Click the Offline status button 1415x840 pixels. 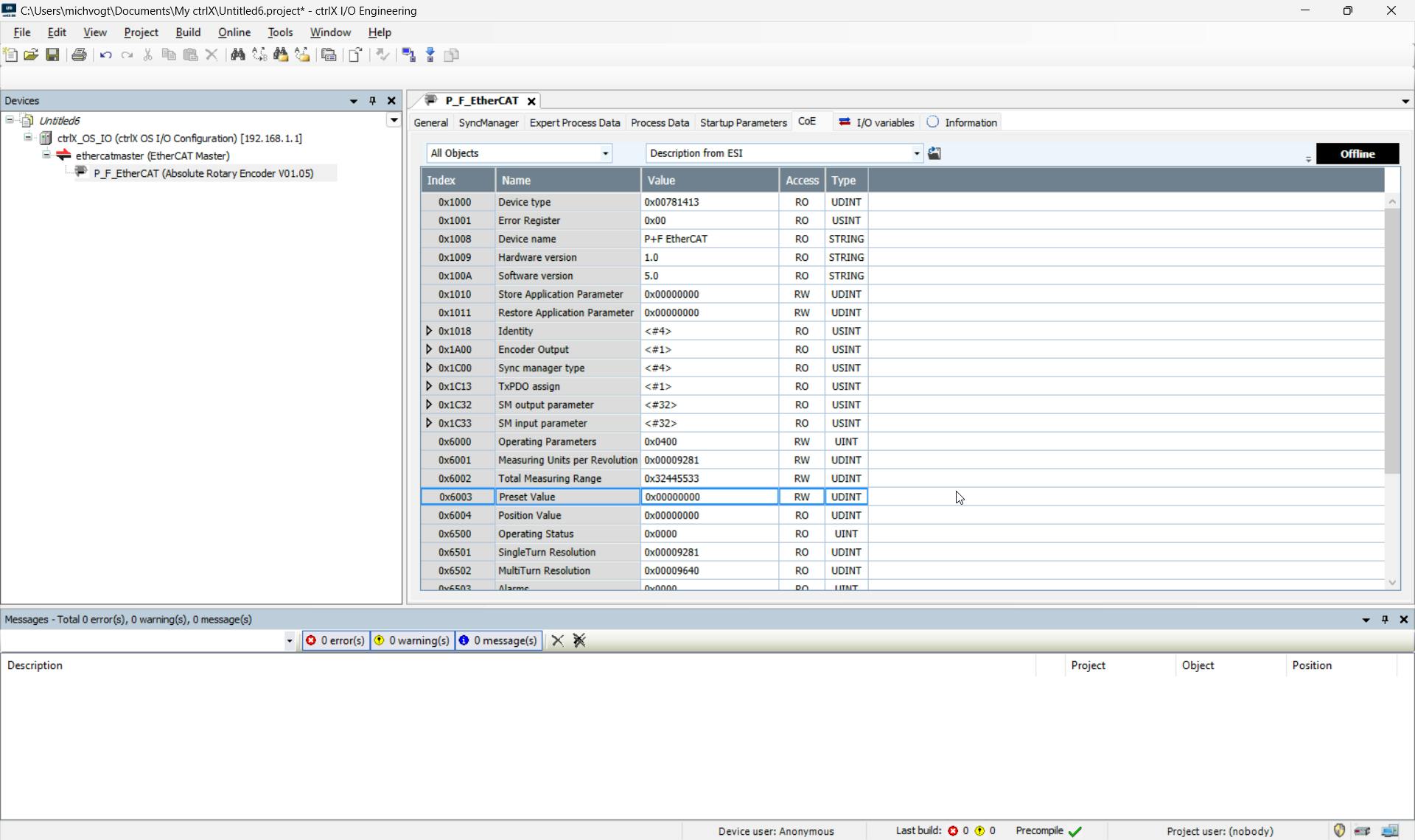coord(1357,154)
